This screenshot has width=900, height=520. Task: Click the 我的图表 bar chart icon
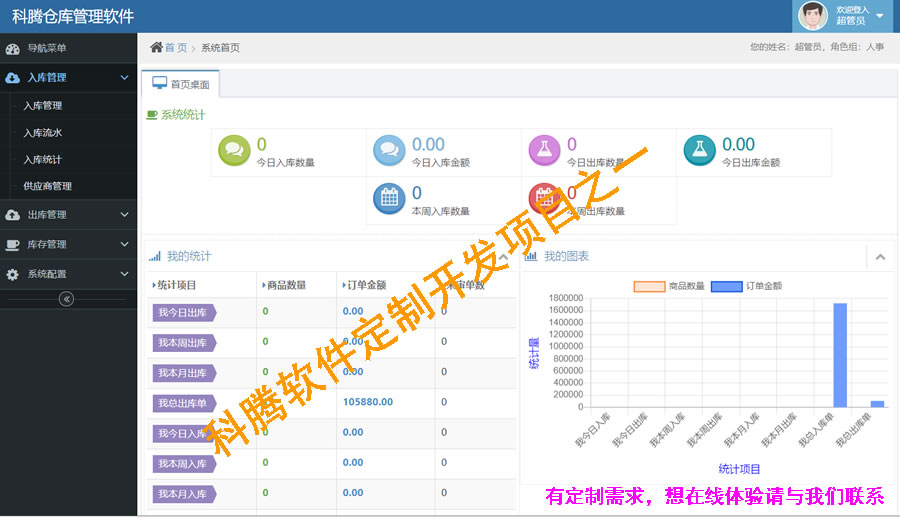point(531,256)
